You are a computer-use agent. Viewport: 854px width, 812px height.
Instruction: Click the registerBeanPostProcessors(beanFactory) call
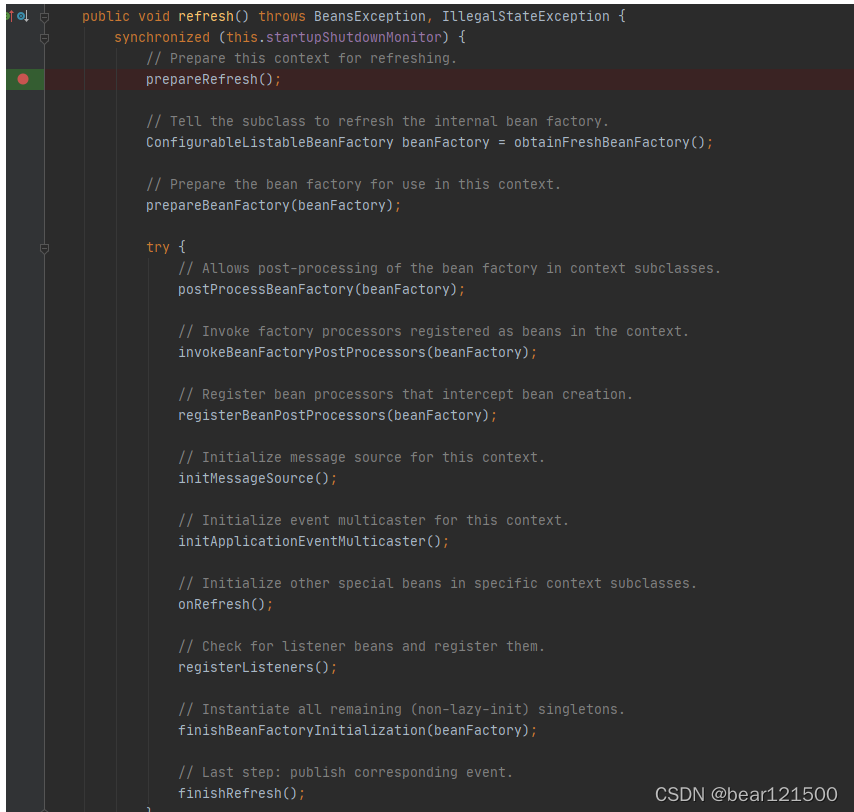coord(333,416)
